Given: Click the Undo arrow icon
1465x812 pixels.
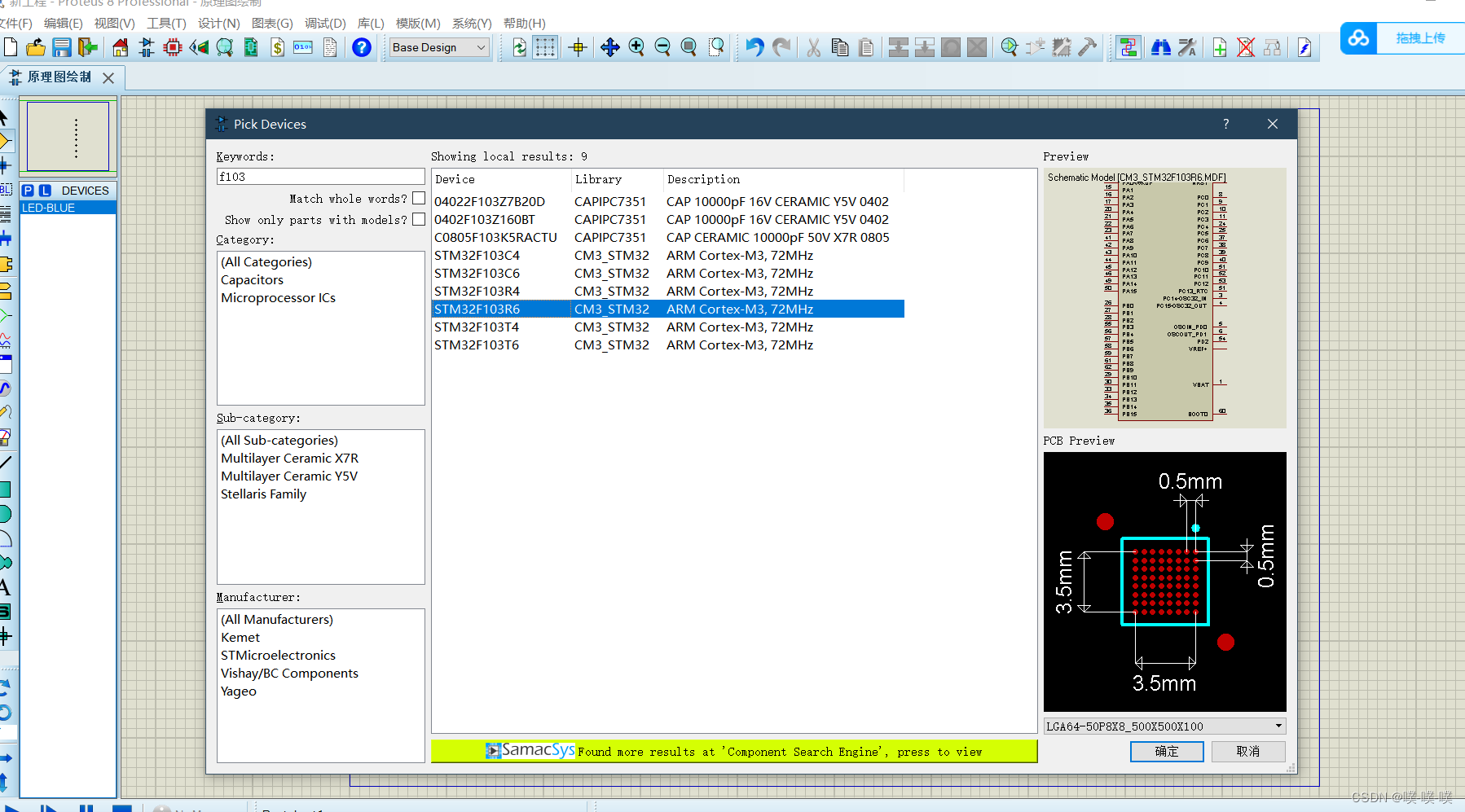Looking at the screenshot, I should click(x=754, y=47).
